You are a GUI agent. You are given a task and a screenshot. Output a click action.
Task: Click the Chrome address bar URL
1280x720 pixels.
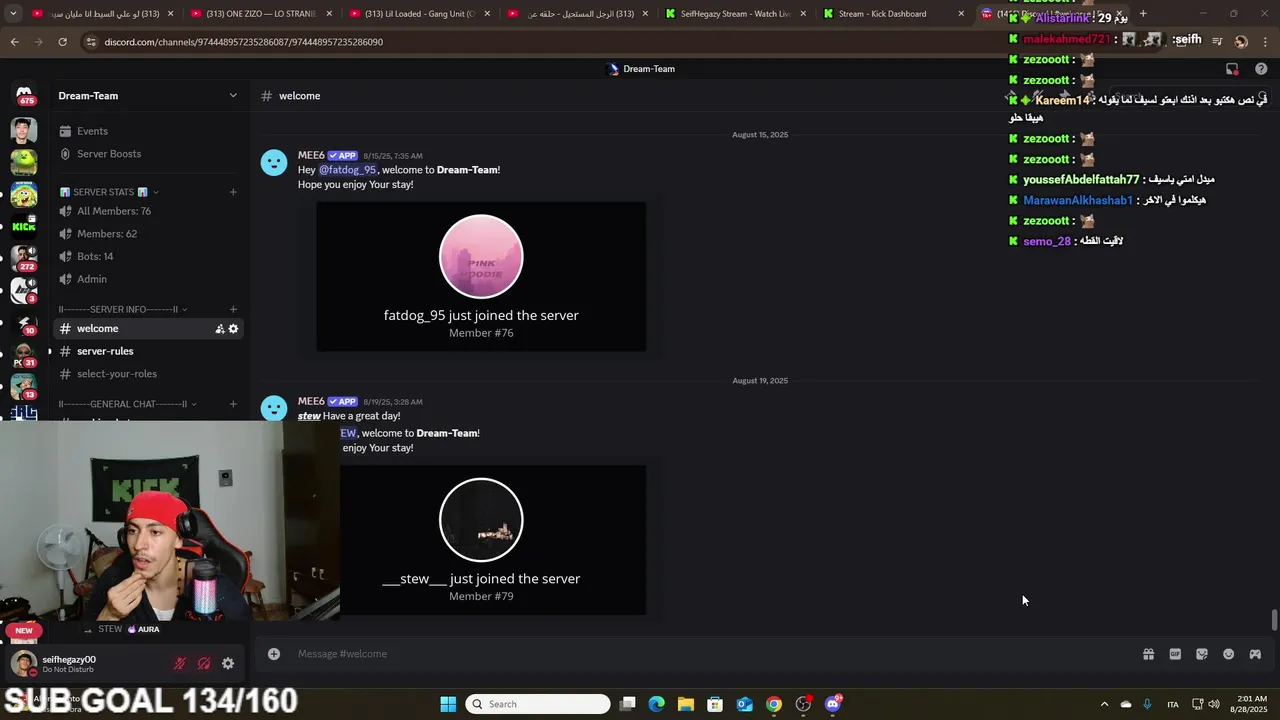(x=244, y=42)
